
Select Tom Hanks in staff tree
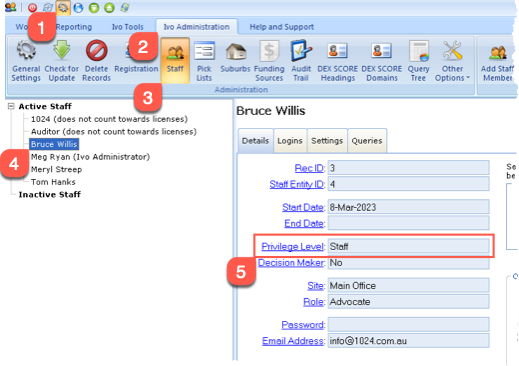pyautogui.click(x=53, y=182)
